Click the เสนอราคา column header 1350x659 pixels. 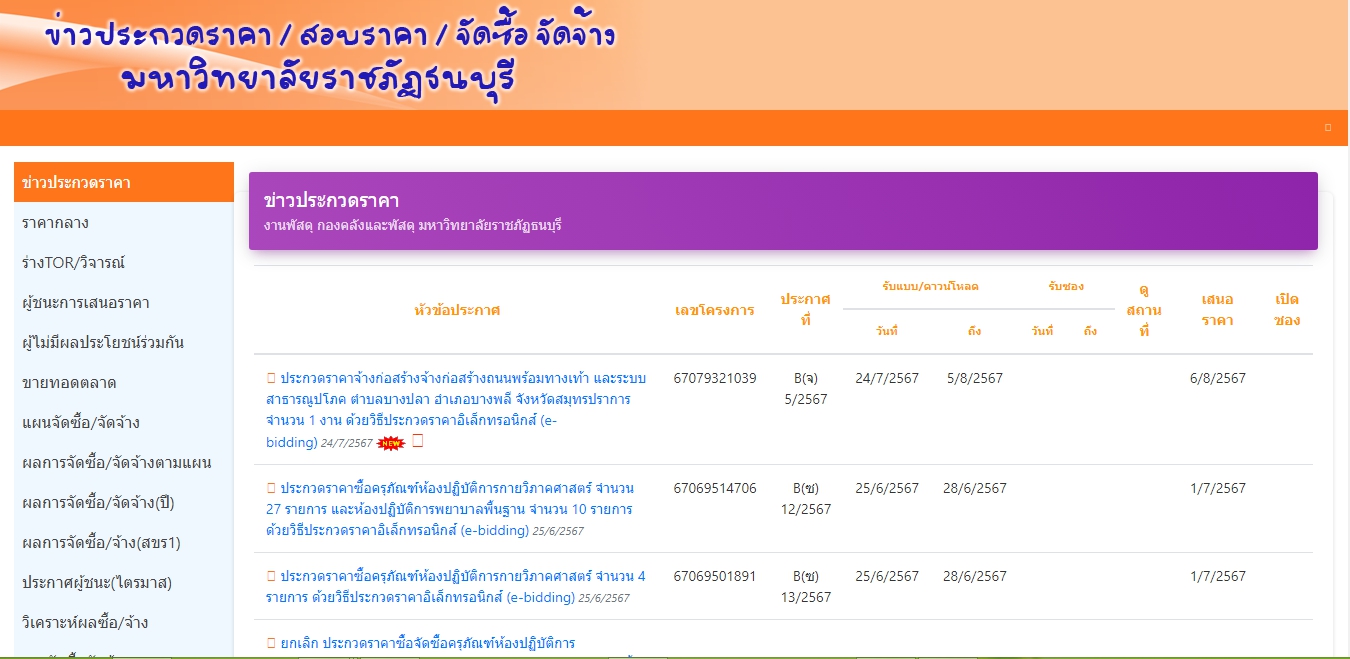(x=1218, y=310)
